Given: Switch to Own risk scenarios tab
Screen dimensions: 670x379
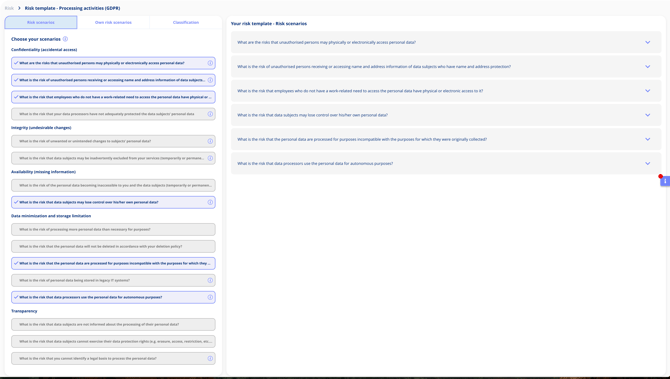Looking at the screenshot, I should [113, 22].
